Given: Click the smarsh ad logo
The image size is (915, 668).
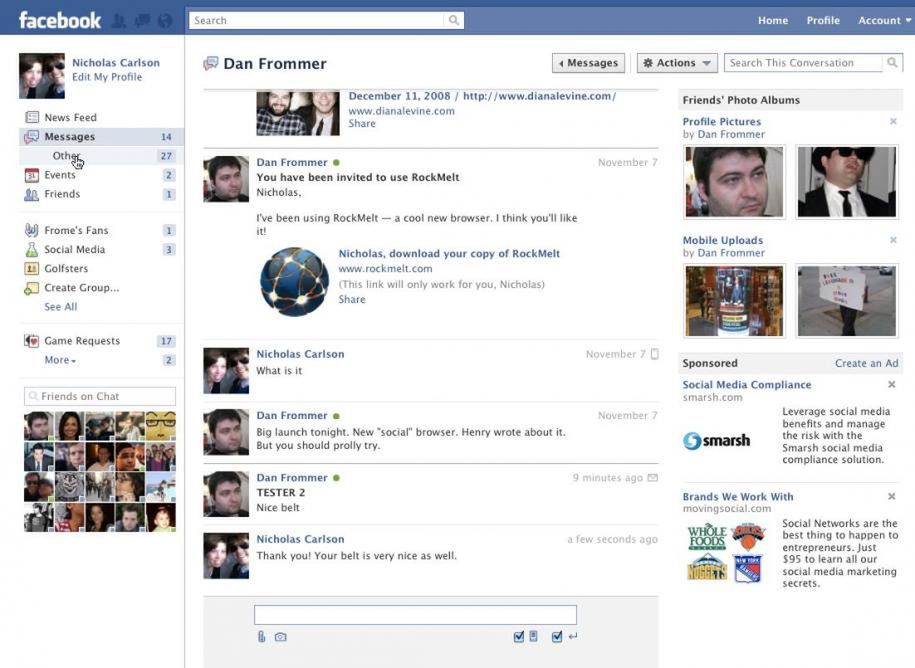Looking at the screenshot, I should tap(717, 440).
